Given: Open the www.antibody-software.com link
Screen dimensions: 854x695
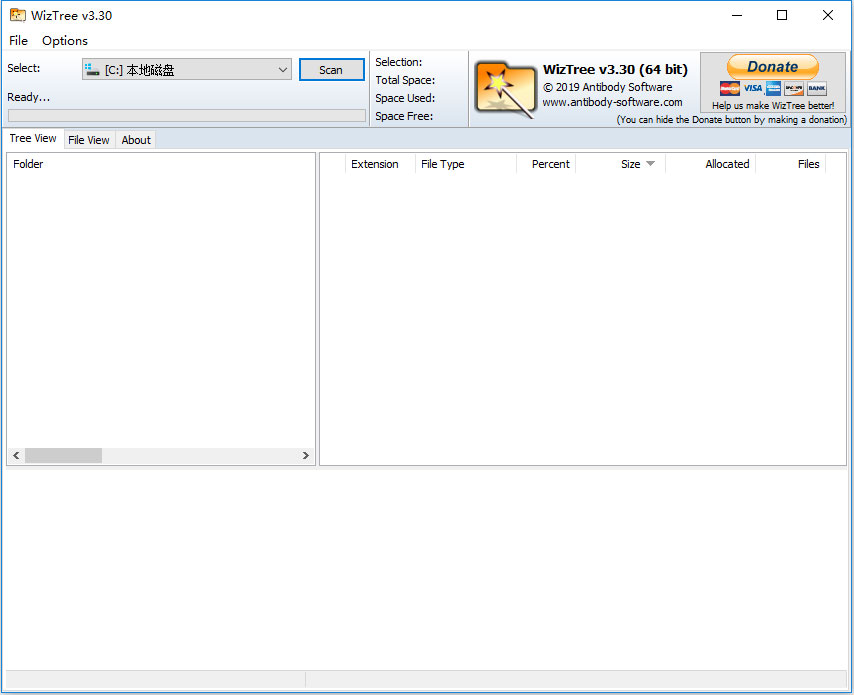Looking at the screenshot, I should (612, 102).
